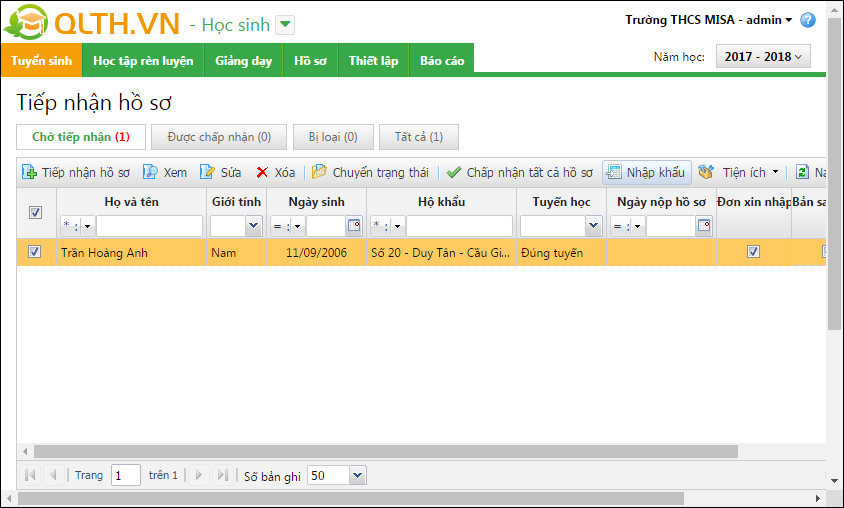The height and width of the screenshot is (508, 844).
Task: Open Họ và tên filter operator dropdown
Action: pyautogui.click(x=87, y=227)
